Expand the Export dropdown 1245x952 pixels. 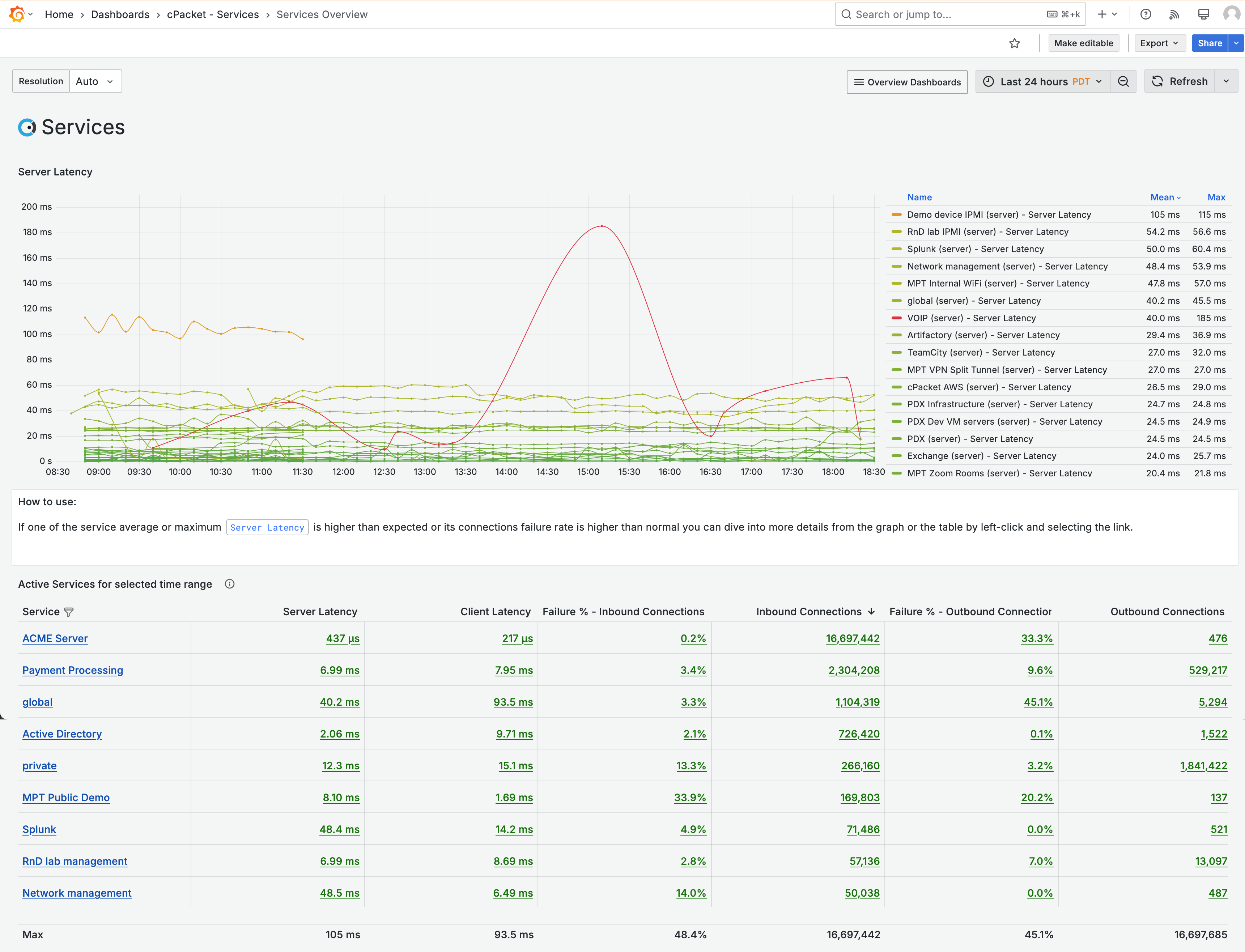[x=1159, y=43]
